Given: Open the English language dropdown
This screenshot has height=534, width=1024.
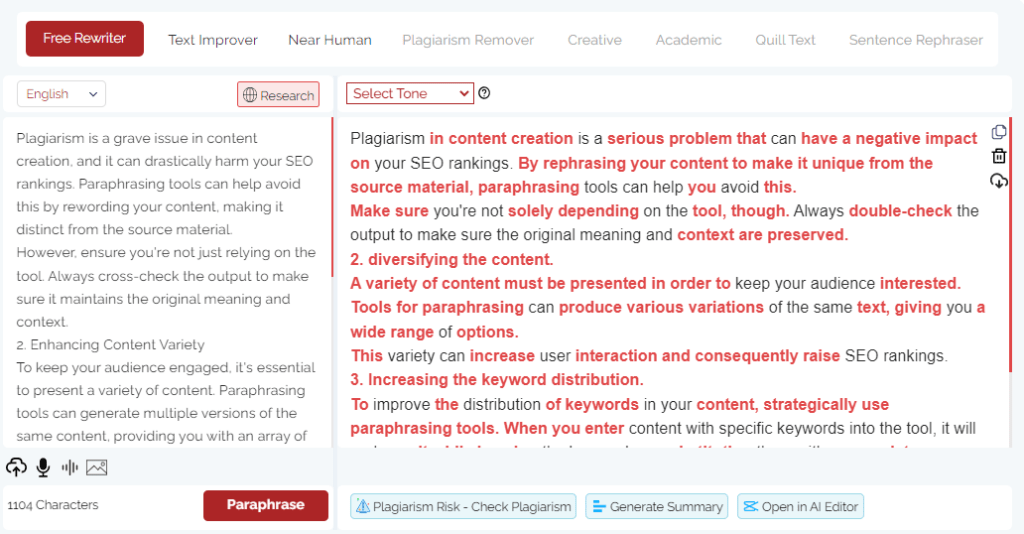Looking at the screenshot, I should tap(61, 94).
